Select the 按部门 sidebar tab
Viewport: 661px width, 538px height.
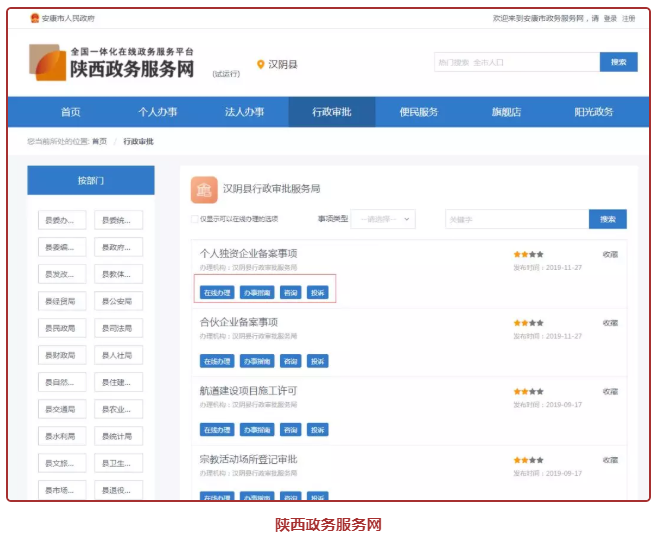pyautogui.click(x=91, y=180)
